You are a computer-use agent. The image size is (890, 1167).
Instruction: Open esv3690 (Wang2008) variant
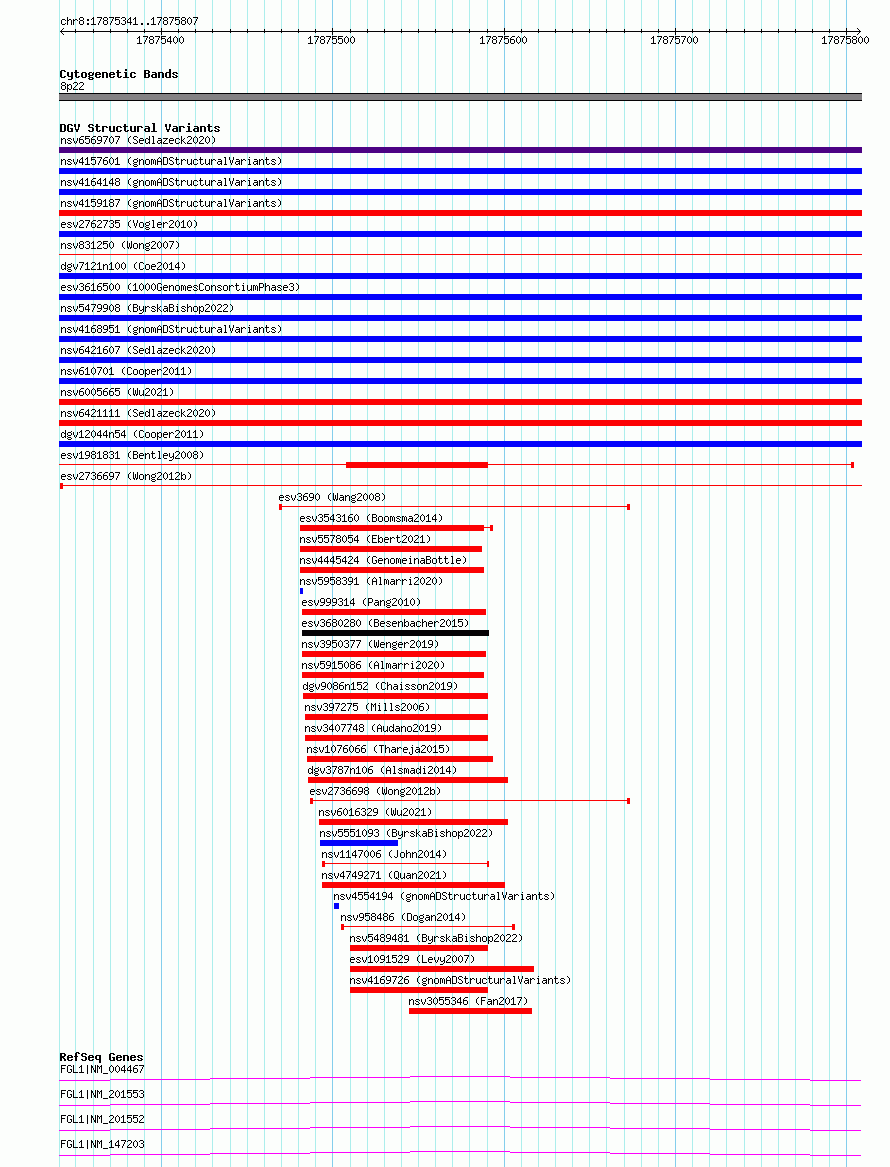[332, 496]
